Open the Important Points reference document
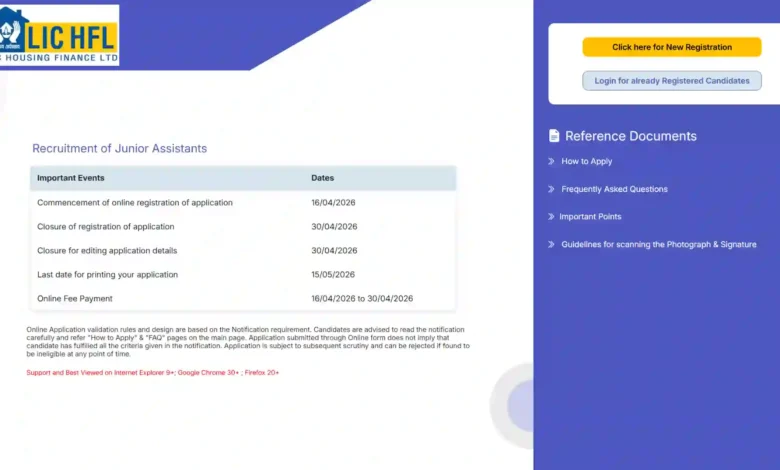This screenshot has width=780, height=470. coord(591,217)
